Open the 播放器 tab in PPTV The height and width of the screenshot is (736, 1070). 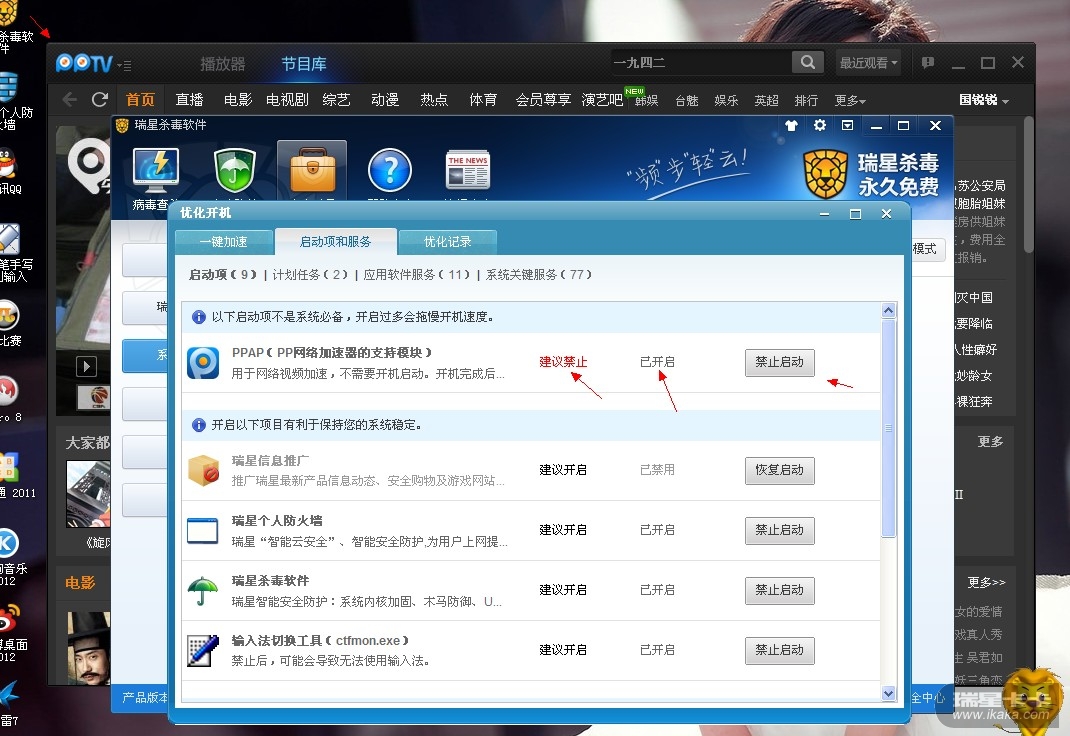click(x=222, y=64)
